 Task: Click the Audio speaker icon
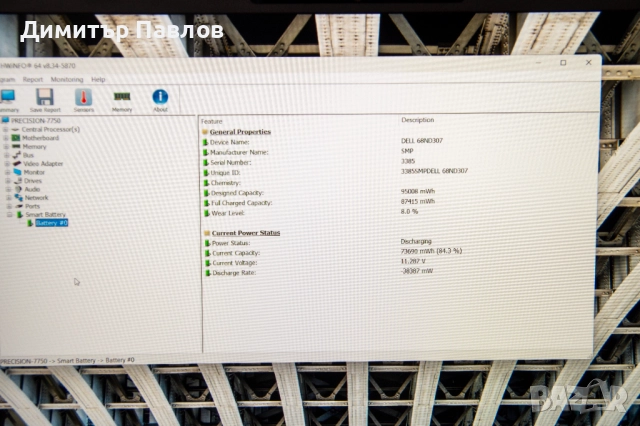[x=18, y=189]
